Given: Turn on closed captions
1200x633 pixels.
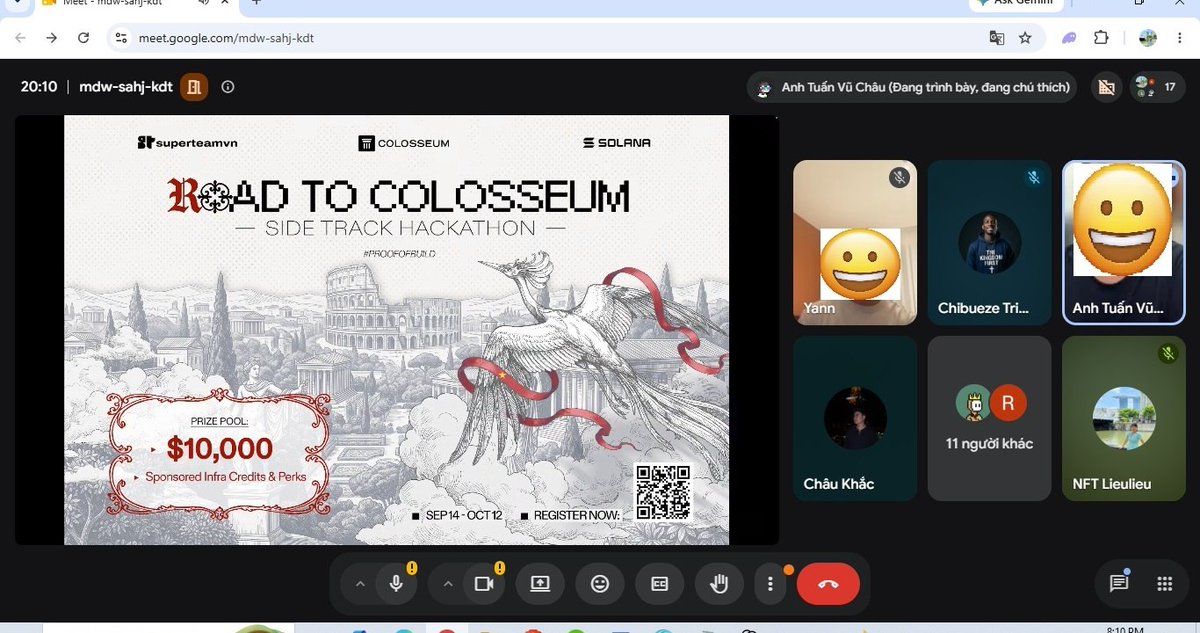Looking at the screenshot, I should 660,584.
